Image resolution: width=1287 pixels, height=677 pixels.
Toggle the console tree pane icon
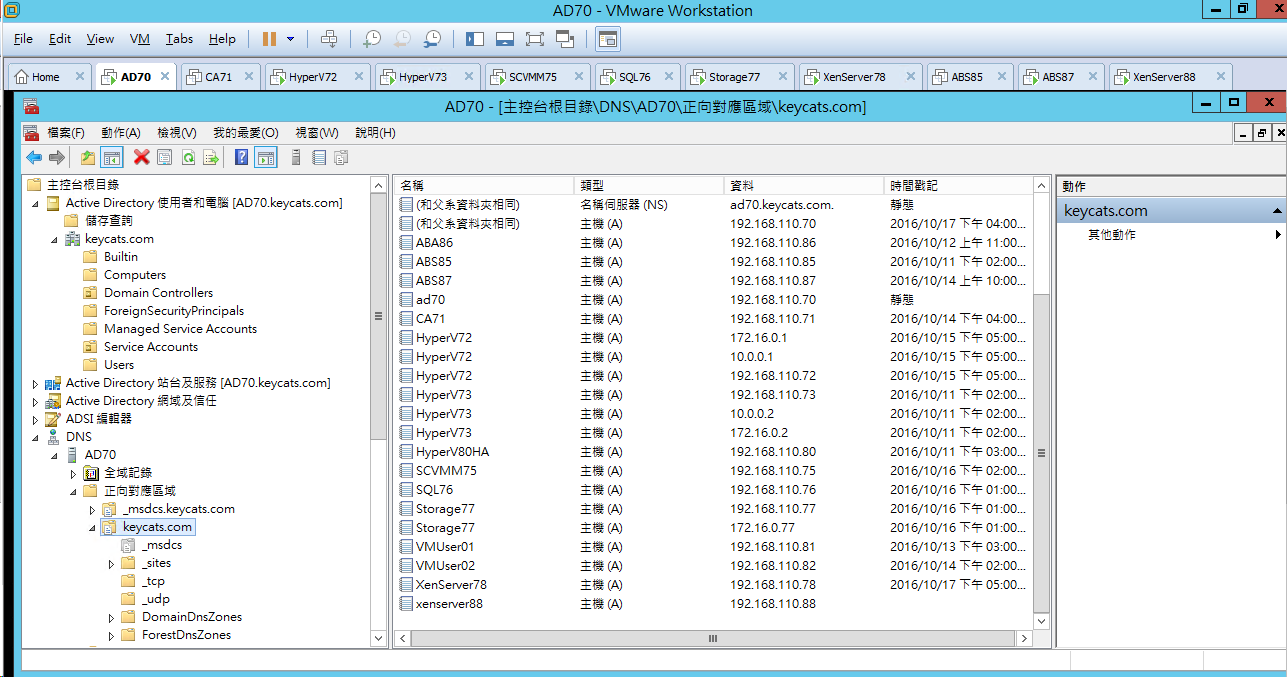coord(111,157)
